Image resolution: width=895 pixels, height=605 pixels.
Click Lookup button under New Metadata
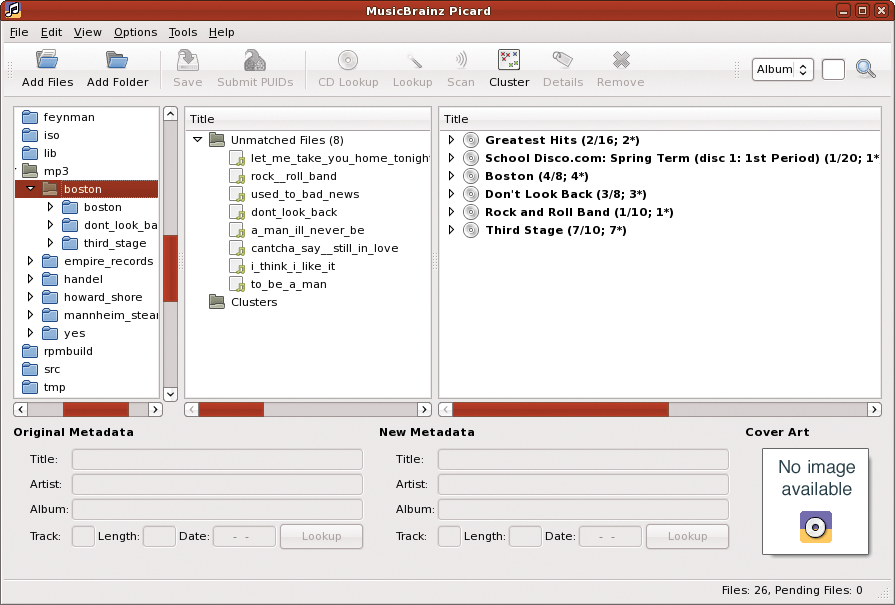point(687,537)
